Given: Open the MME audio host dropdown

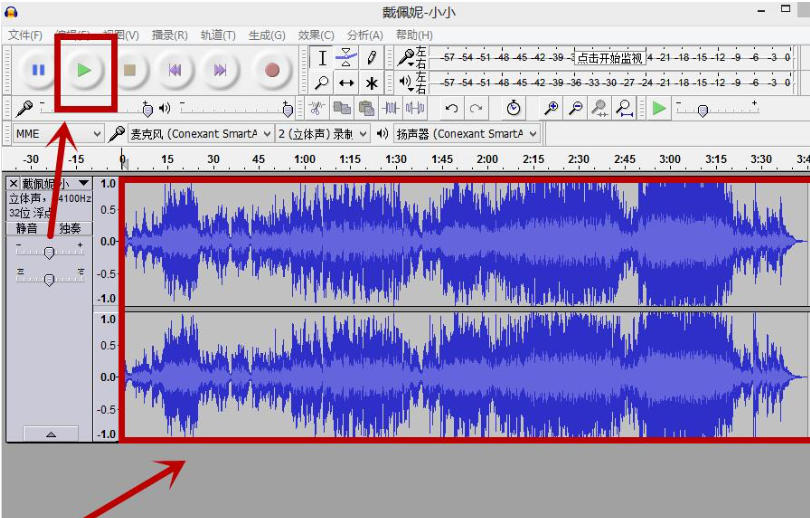Looking at the screenshot, I should [x=58, y=133].
